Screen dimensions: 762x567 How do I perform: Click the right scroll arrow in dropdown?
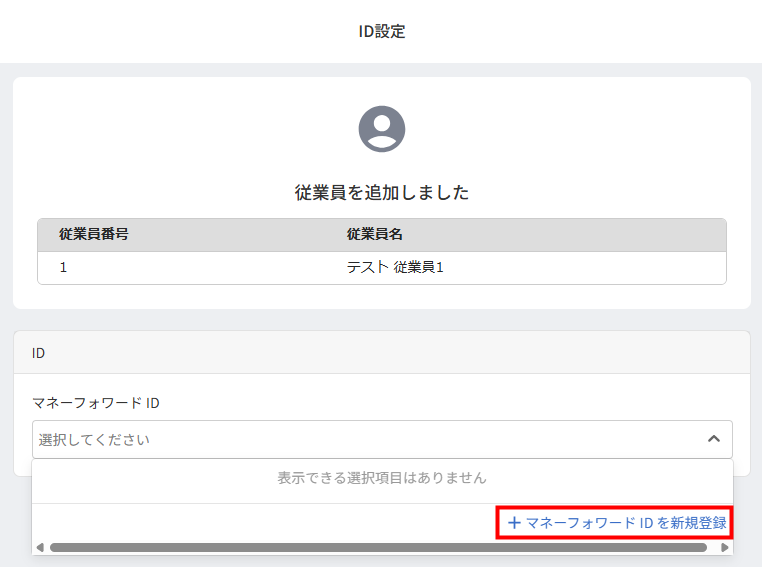click(724, 548)
